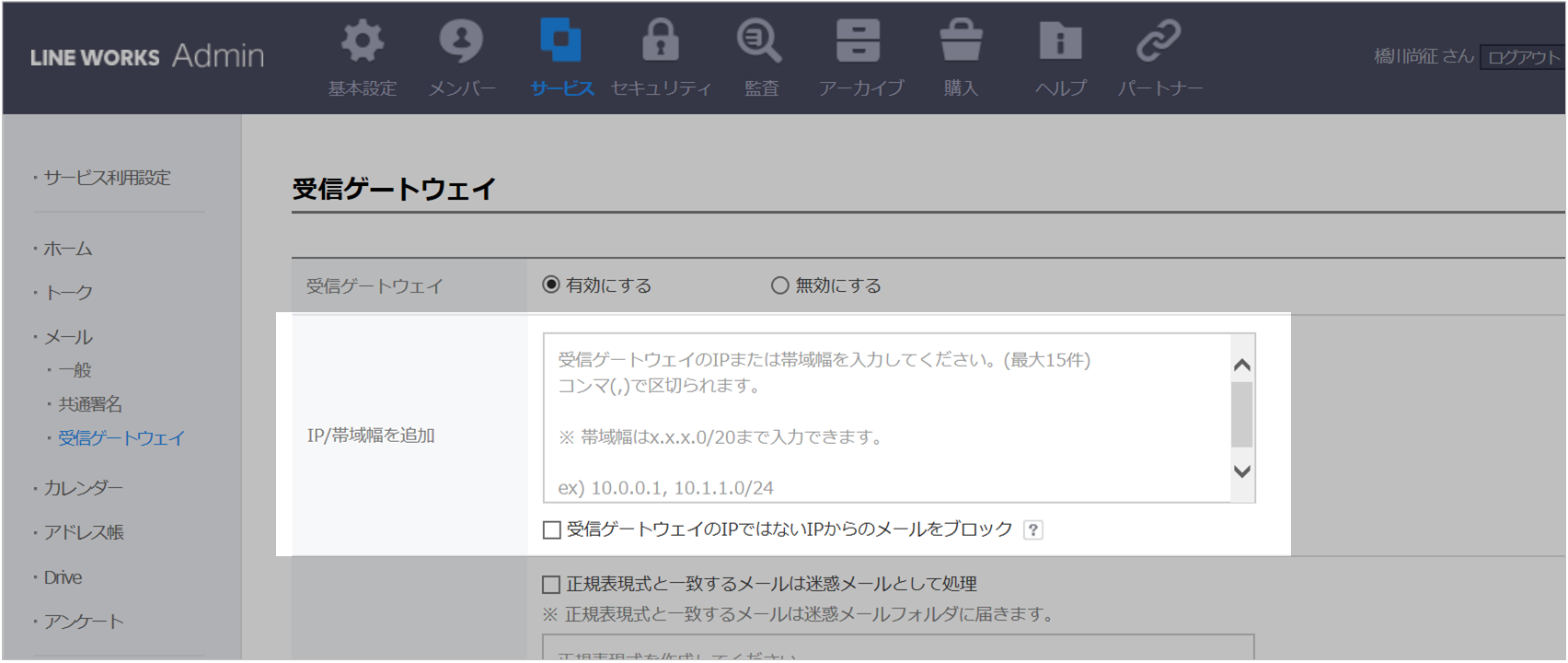Viewport: 1568px width, 663px height.
Task: Open the ヘルプ info icon
Action: [x=1060, y=41]
